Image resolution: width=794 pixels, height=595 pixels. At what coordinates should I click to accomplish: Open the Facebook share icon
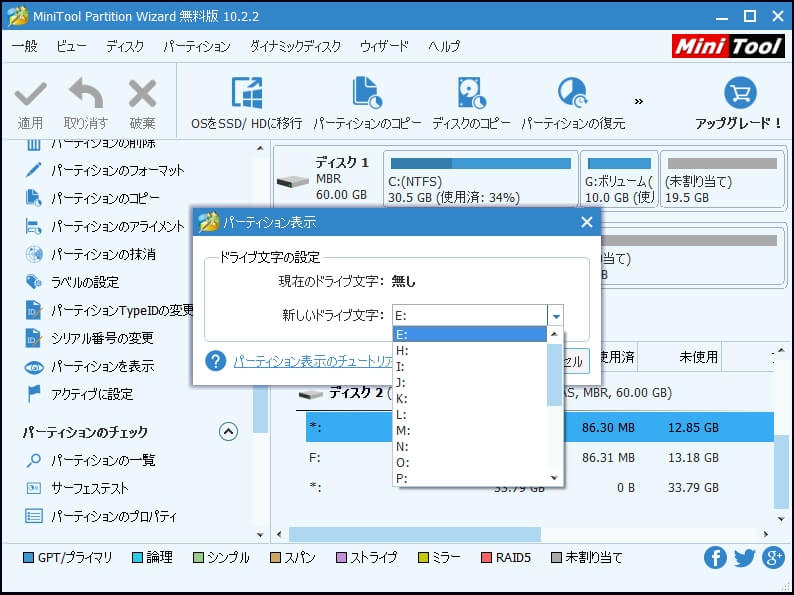715,558
